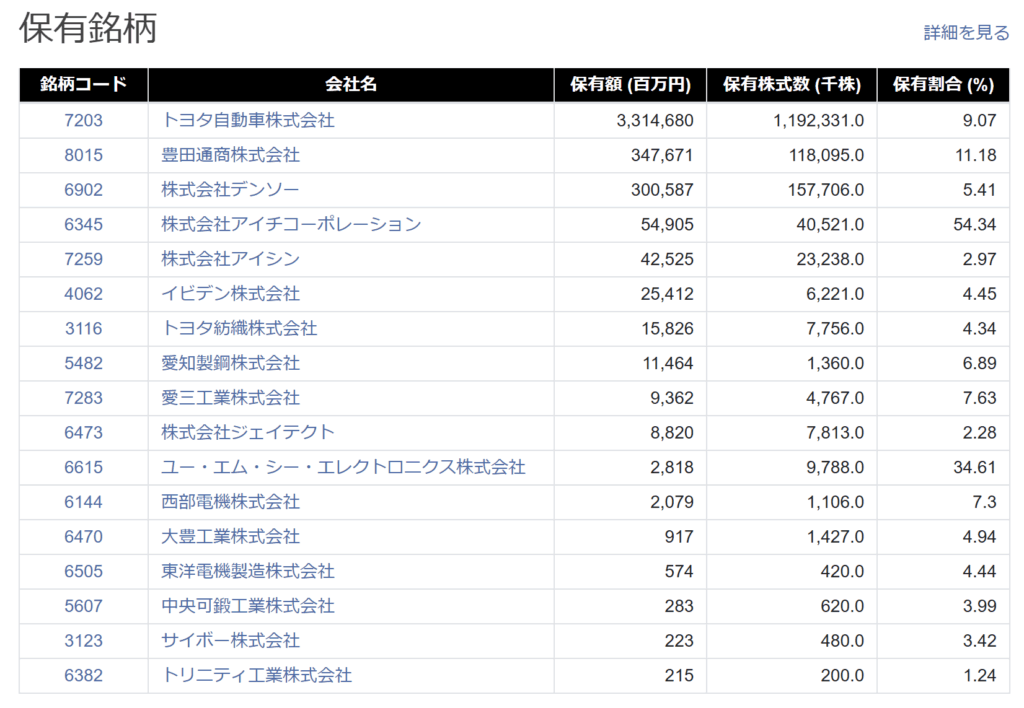This screenshot has height=708, width=1024.
Task: Select the 7,813.0 shares cell
Action: [x=792, y=432]
